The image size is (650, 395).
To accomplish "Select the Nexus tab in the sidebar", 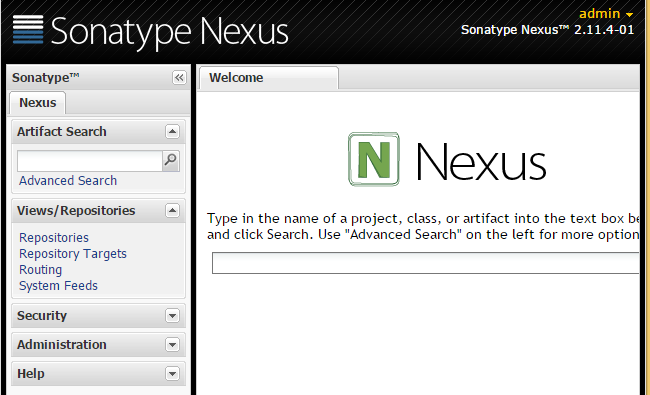I will (38, 103).
